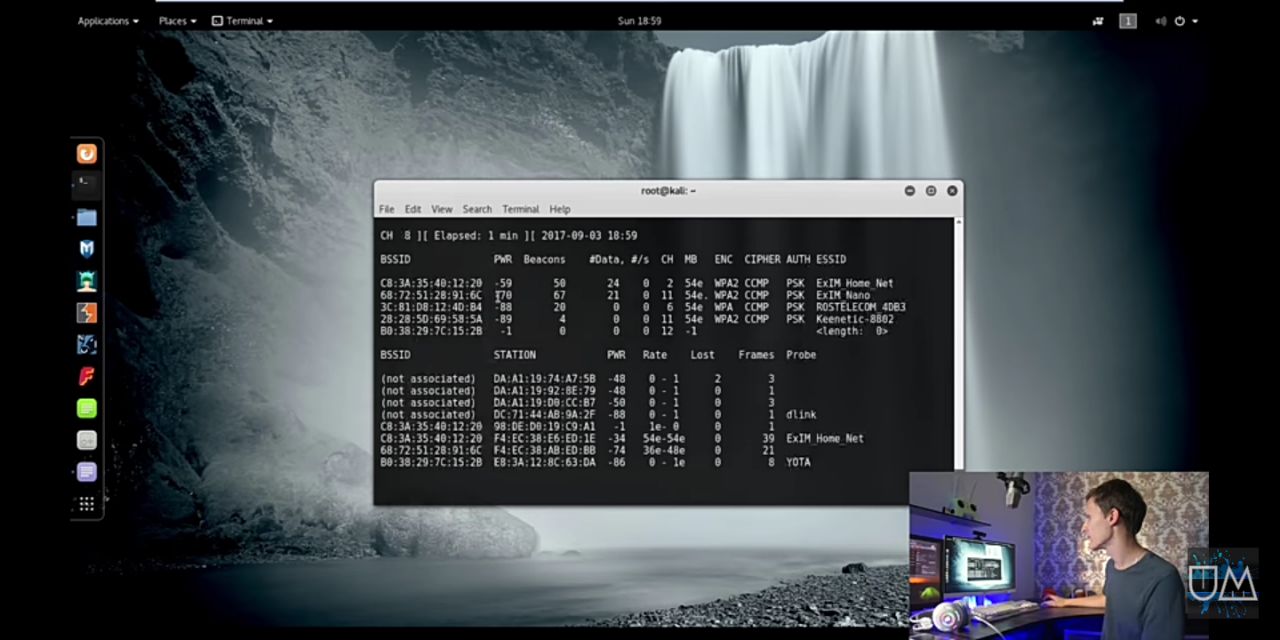The width and height of the screenshot is (1280, 640).
Task: Open the View menu in the terminal window
Action: pos(442,209)
